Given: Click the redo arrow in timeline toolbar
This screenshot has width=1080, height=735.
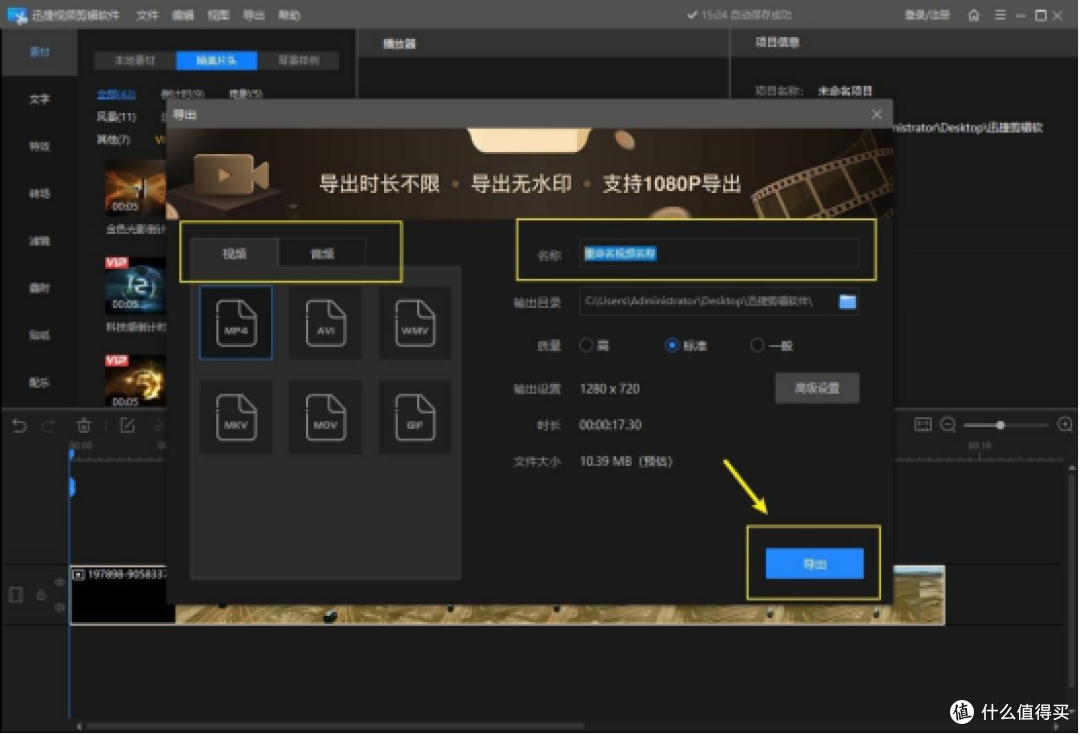Looking at the screenshot, I should tap(48, 426).
